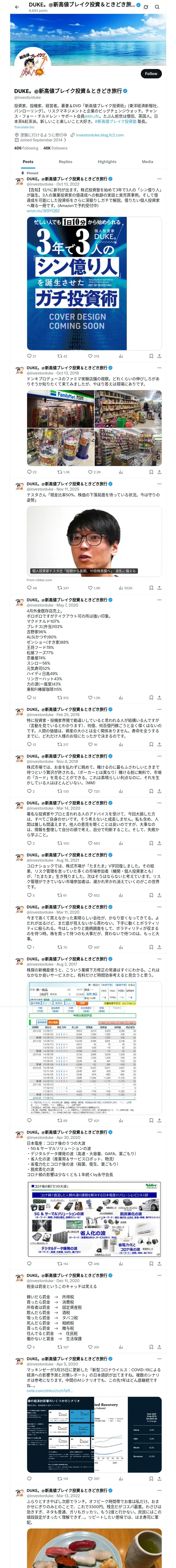Switch to the Replies tab

[x=65, y=162]
